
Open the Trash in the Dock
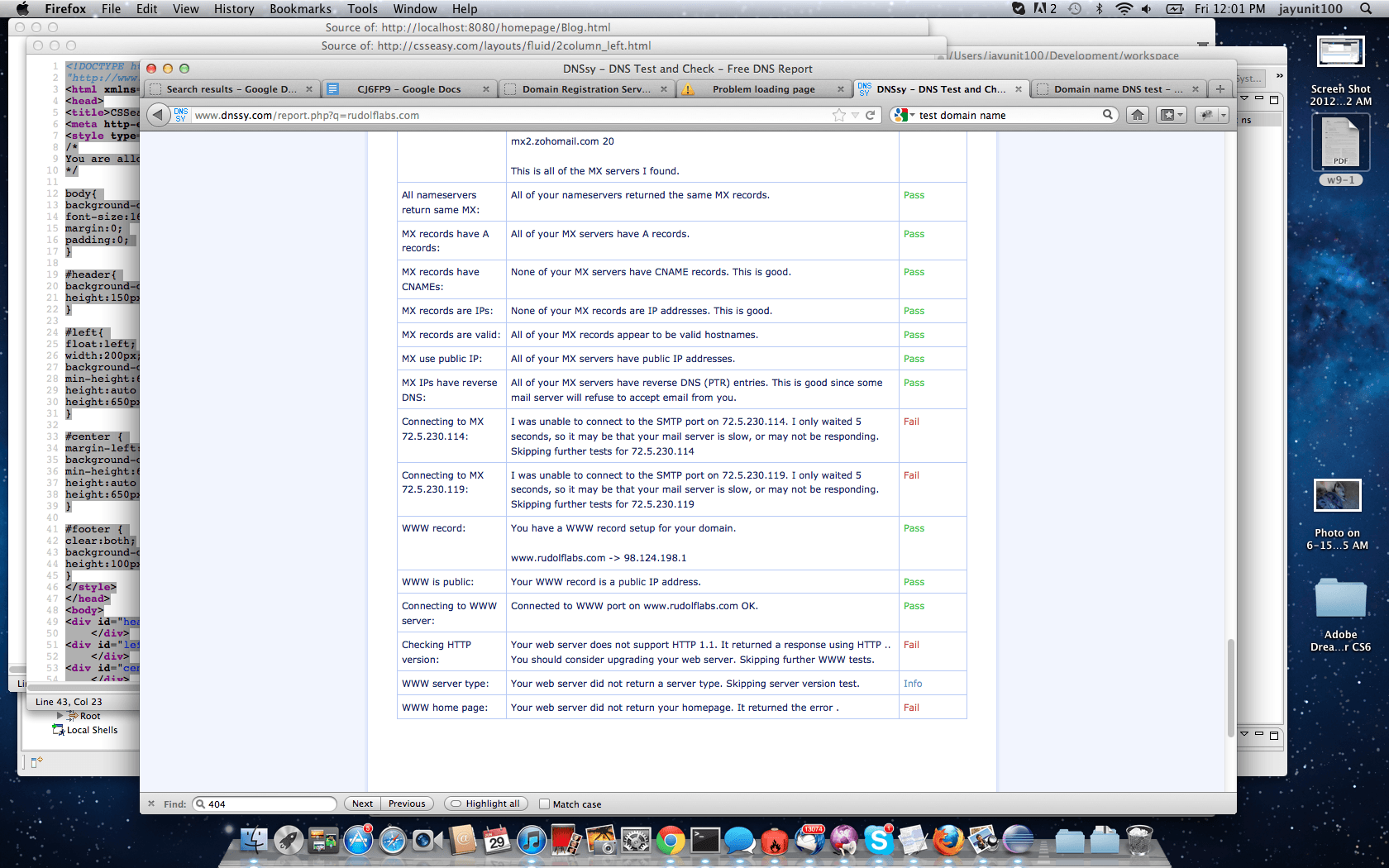click(x=1139, y=841)
